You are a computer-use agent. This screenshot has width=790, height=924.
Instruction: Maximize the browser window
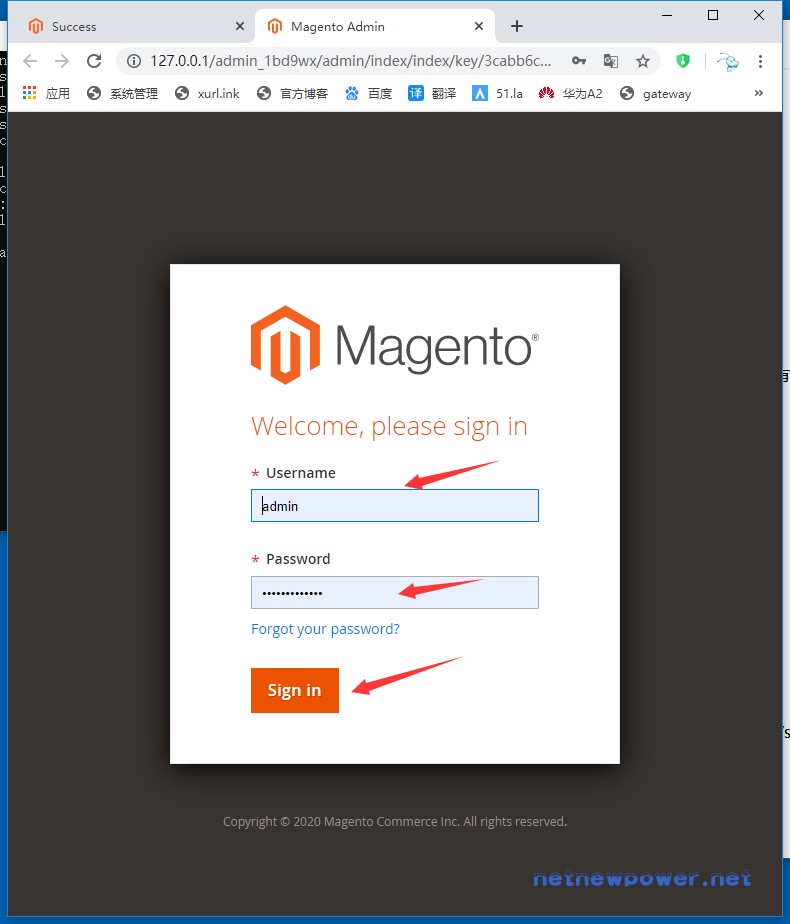pyautogui.click(x=713, y=15)
